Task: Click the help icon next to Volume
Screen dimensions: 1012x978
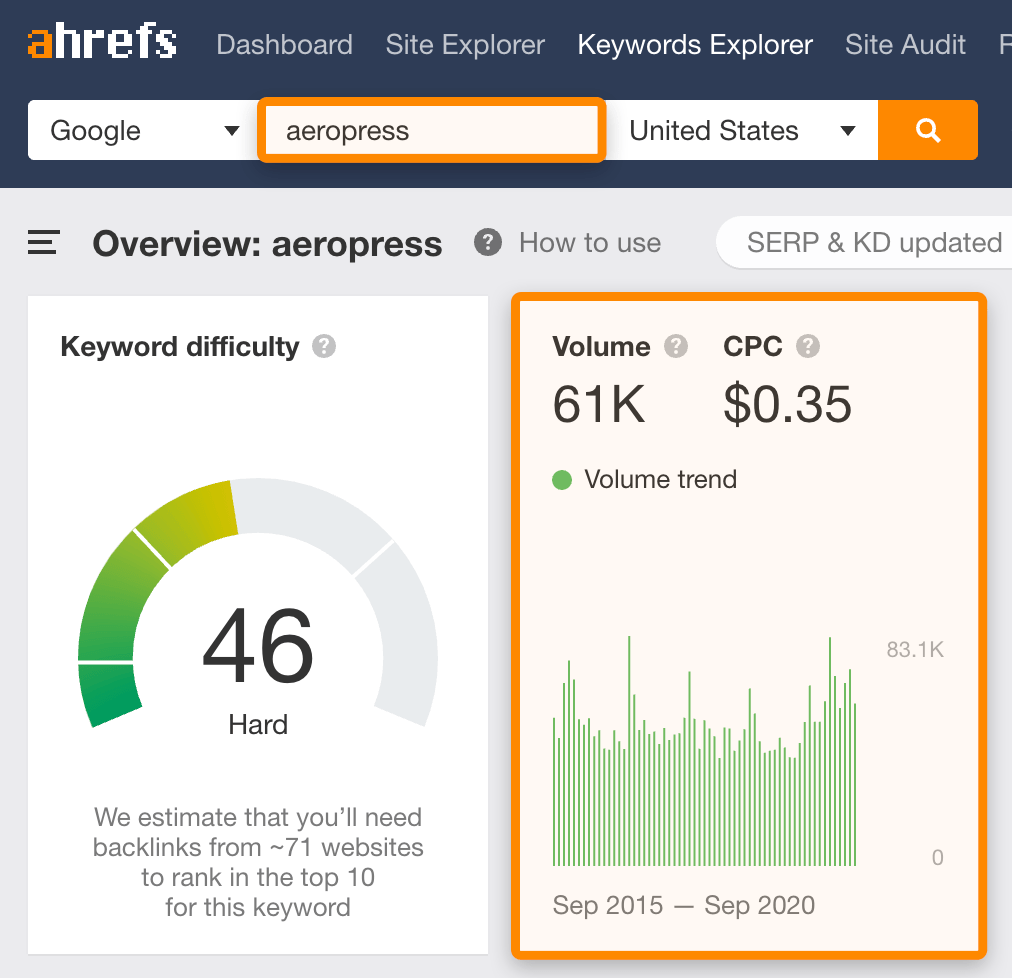Action: pyautogui.click(x=676, y=347)
